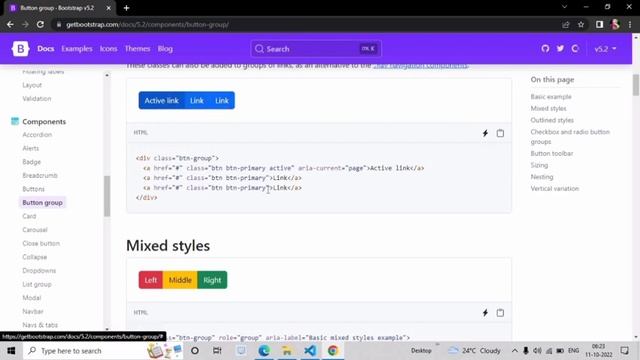The height and width of the screenshot is (360, 640).
Task: Jump to Nesting section
Action: [x=542, y=177]
